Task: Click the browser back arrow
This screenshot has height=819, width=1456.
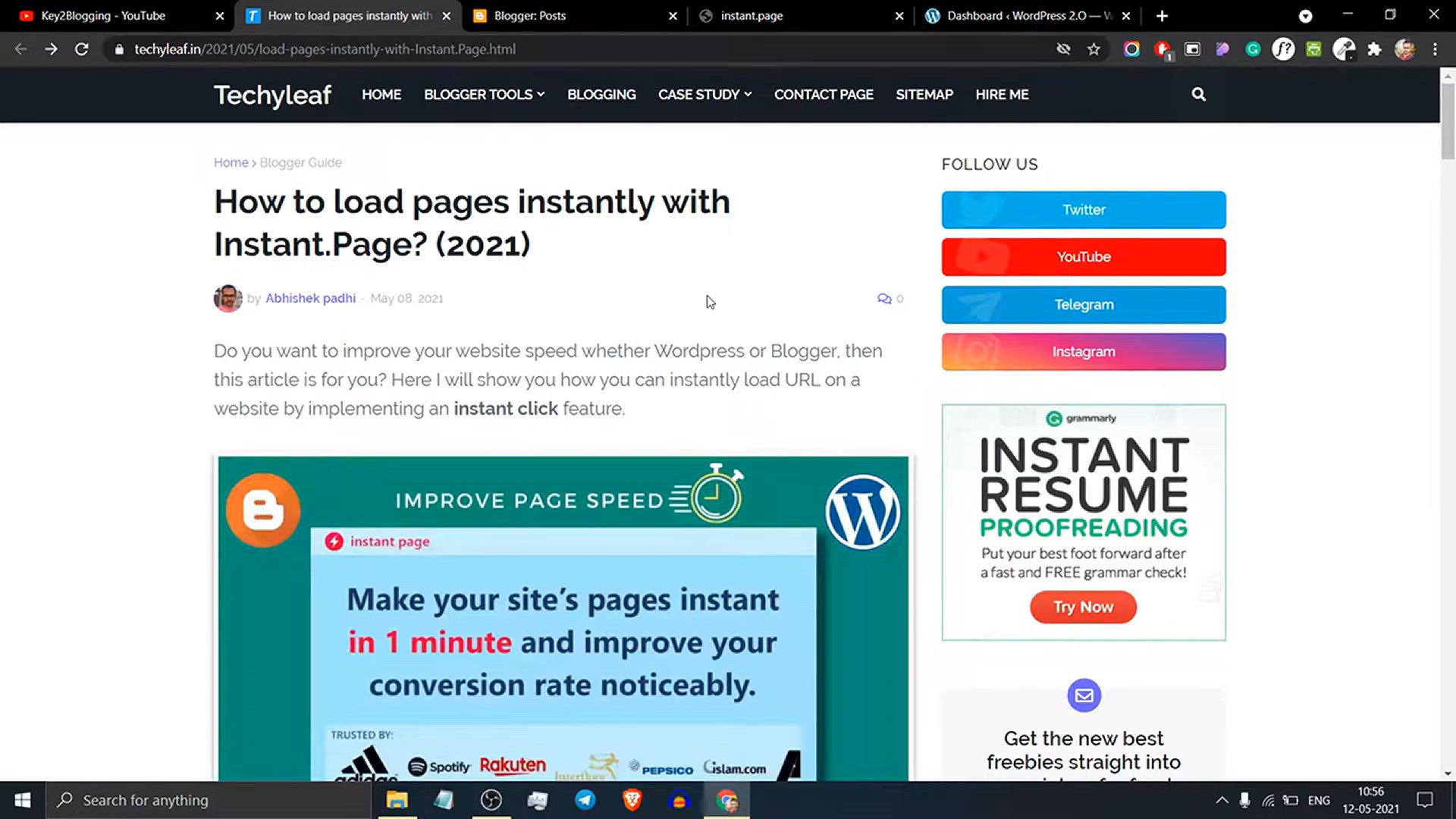Action: coord(20,49)
